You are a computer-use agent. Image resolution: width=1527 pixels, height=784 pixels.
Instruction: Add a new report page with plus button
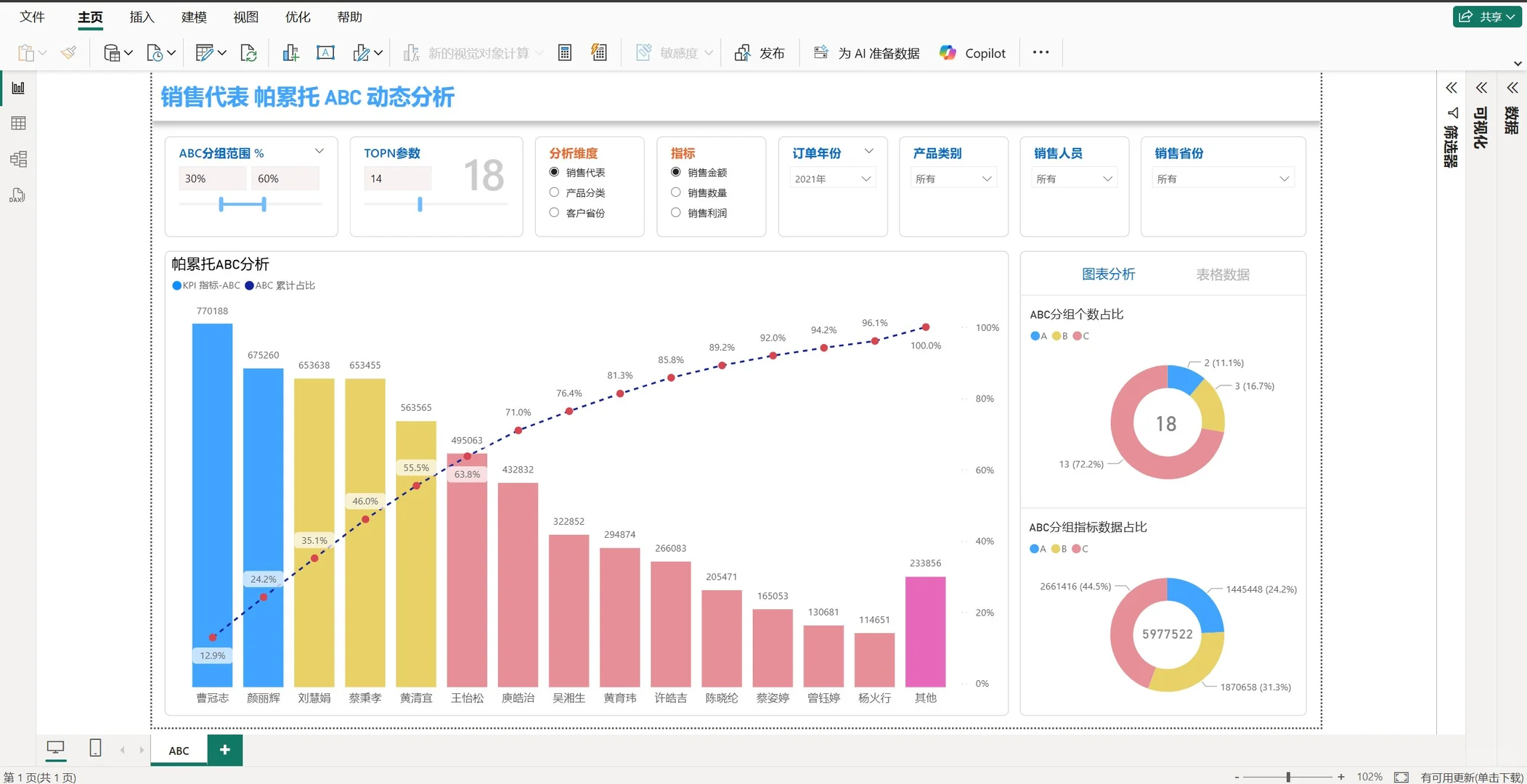pyautogui.click(x=224, y=749)
